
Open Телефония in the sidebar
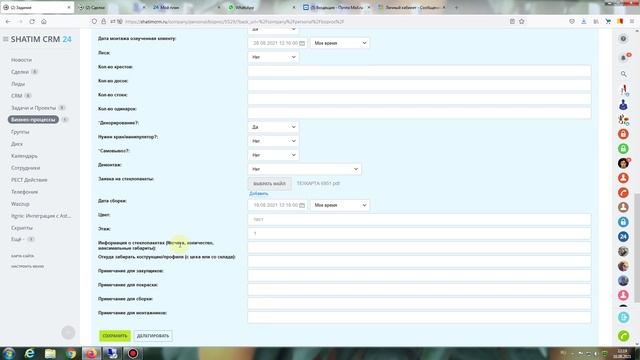[24, 192]
